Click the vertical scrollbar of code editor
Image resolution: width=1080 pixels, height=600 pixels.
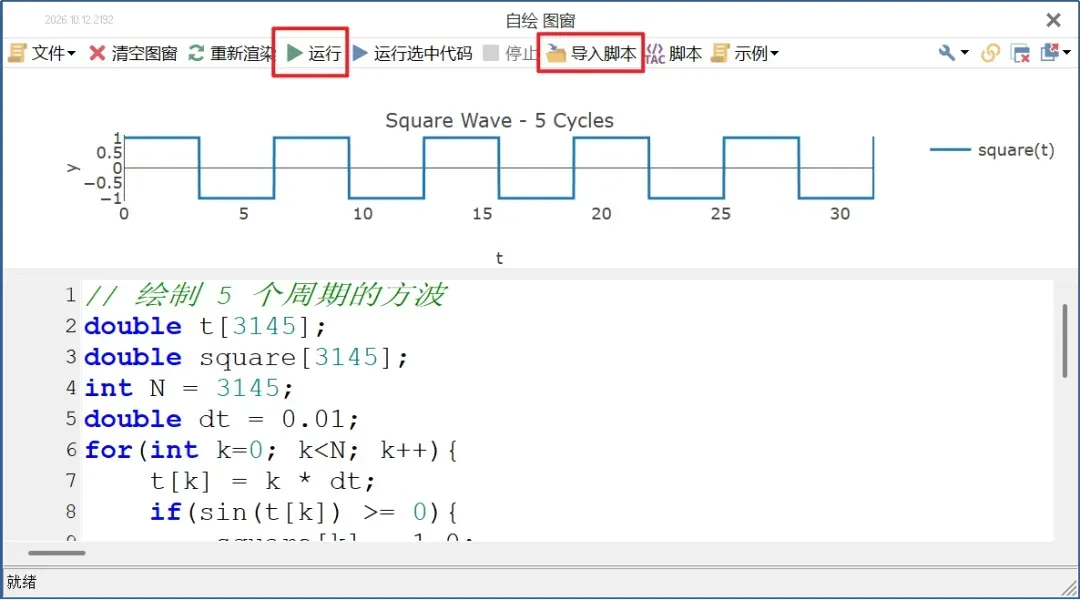[x=1064, y=340]
